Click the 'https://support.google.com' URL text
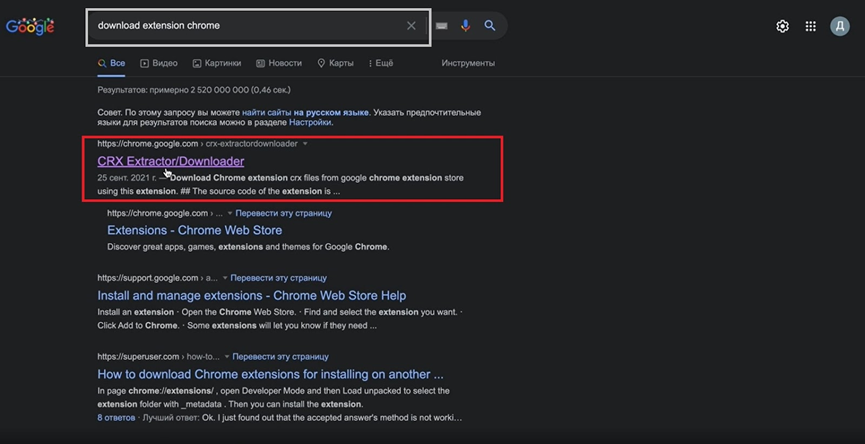The width and height of the screenshot is (865, 444). pos(148,278)
